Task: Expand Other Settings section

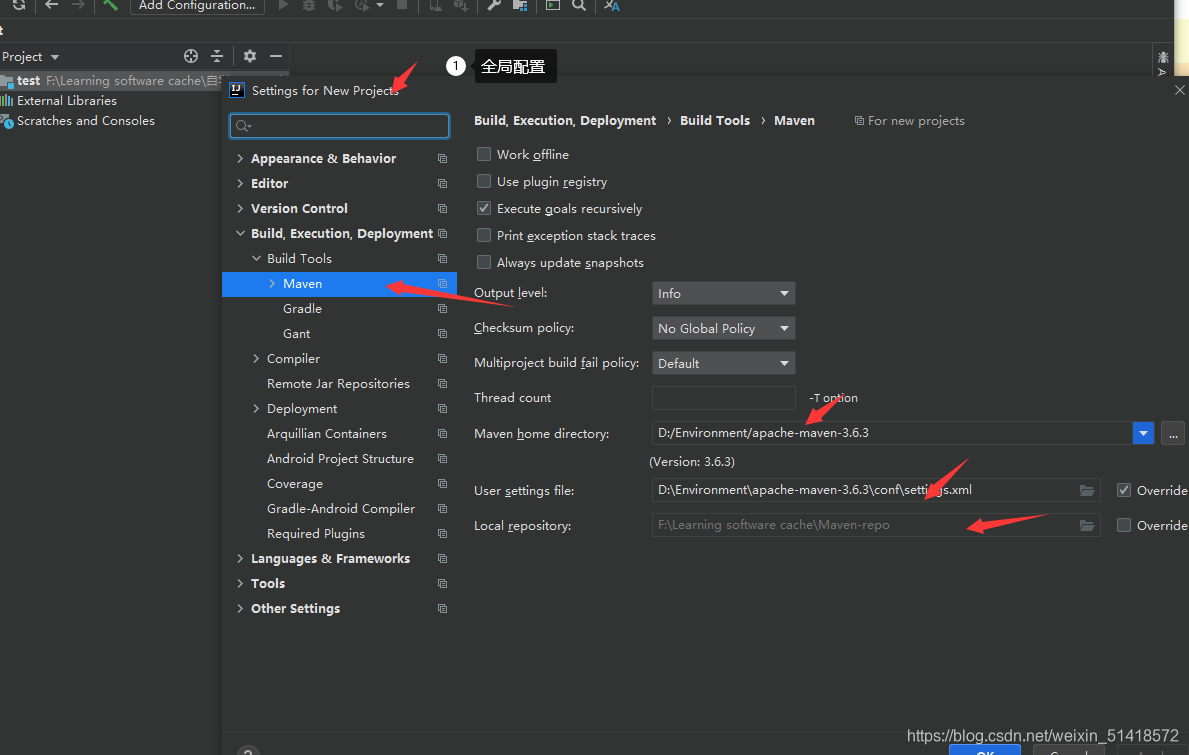Action: pyautogui.click(x=240, y=609)
